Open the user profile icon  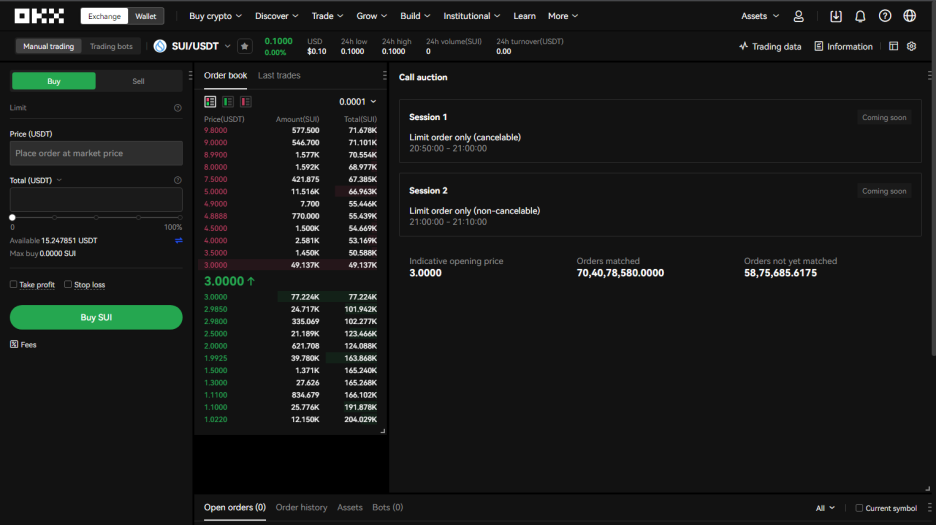click(798, 16)
